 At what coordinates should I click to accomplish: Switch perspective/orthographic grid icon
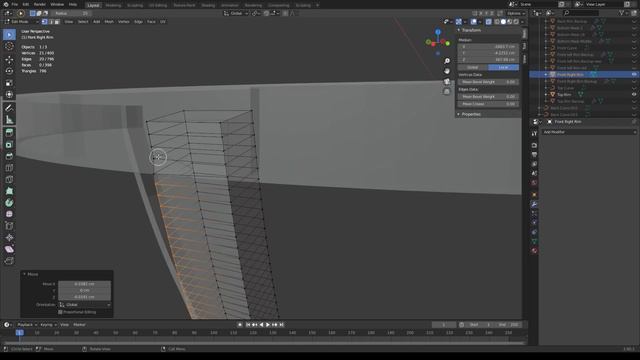447,91
